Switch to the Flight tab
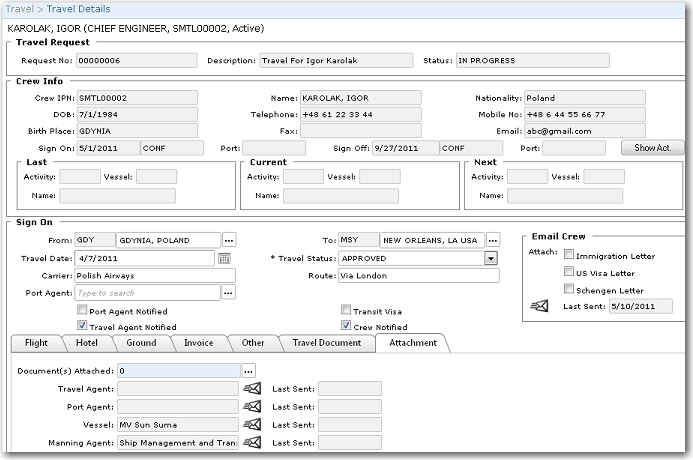 [36, 343]
